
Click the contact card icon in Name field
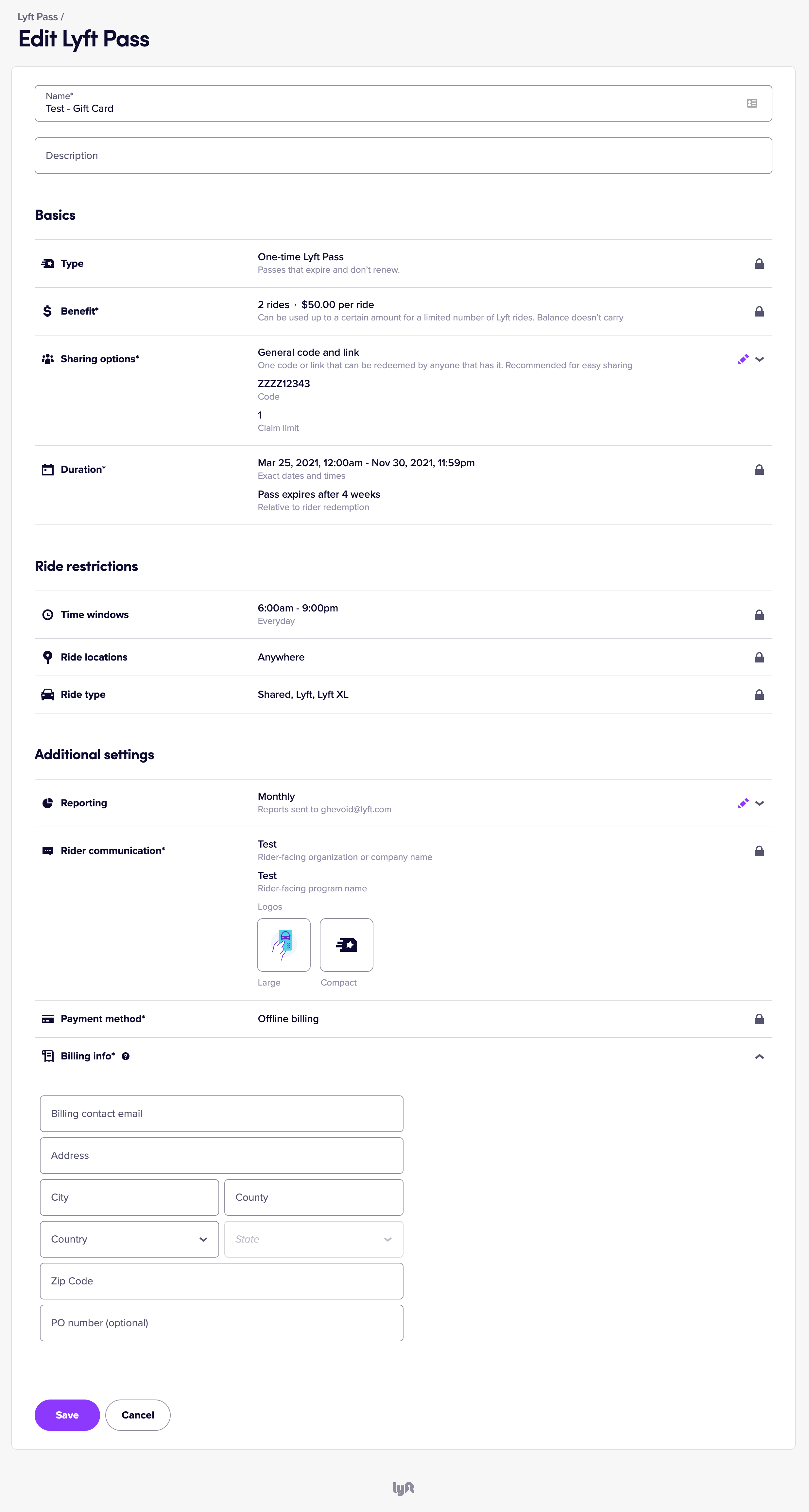(751, 103)
